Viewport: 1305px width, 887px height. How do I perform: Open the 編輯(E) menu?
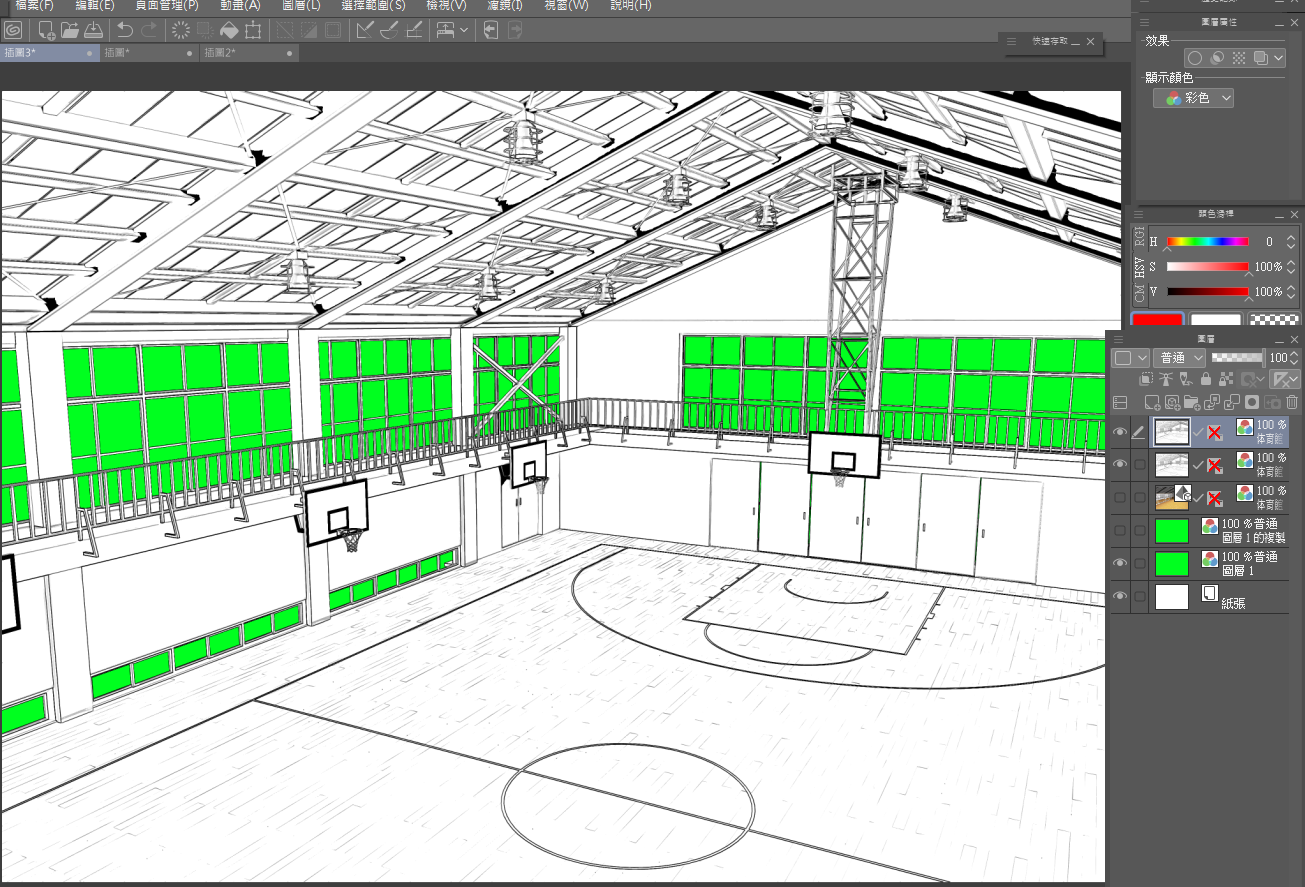95,5
